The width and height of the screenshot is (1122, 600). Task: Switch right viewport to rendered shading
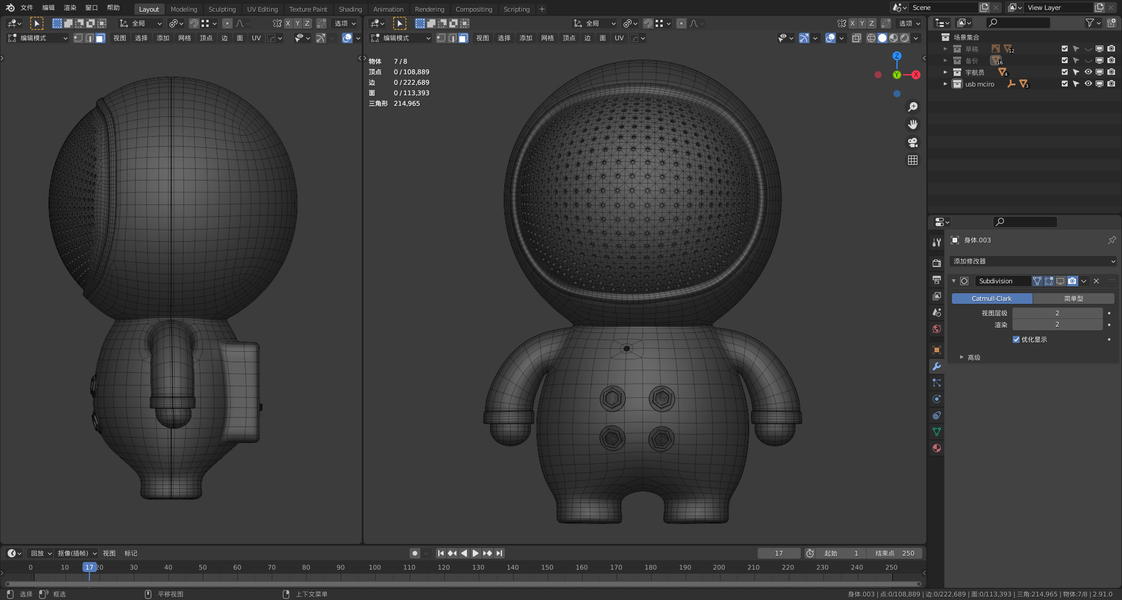click(905, 38)
